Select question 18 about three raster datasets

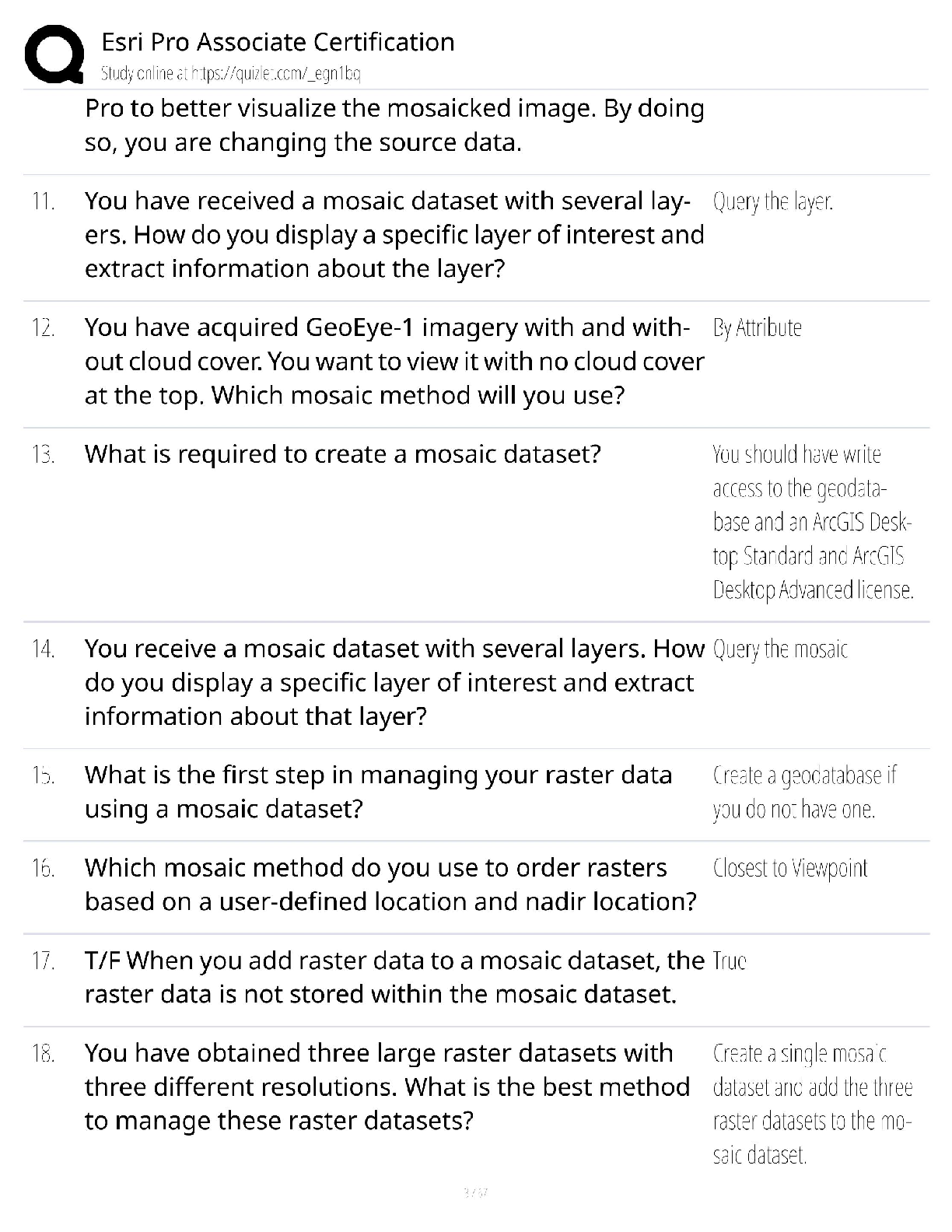[387, 1087]
